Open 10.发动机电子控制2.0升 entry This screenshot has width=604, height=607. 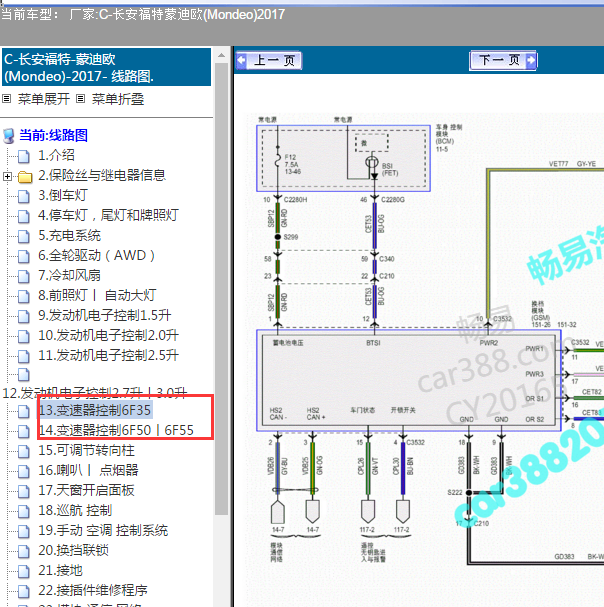pos(108,335)
